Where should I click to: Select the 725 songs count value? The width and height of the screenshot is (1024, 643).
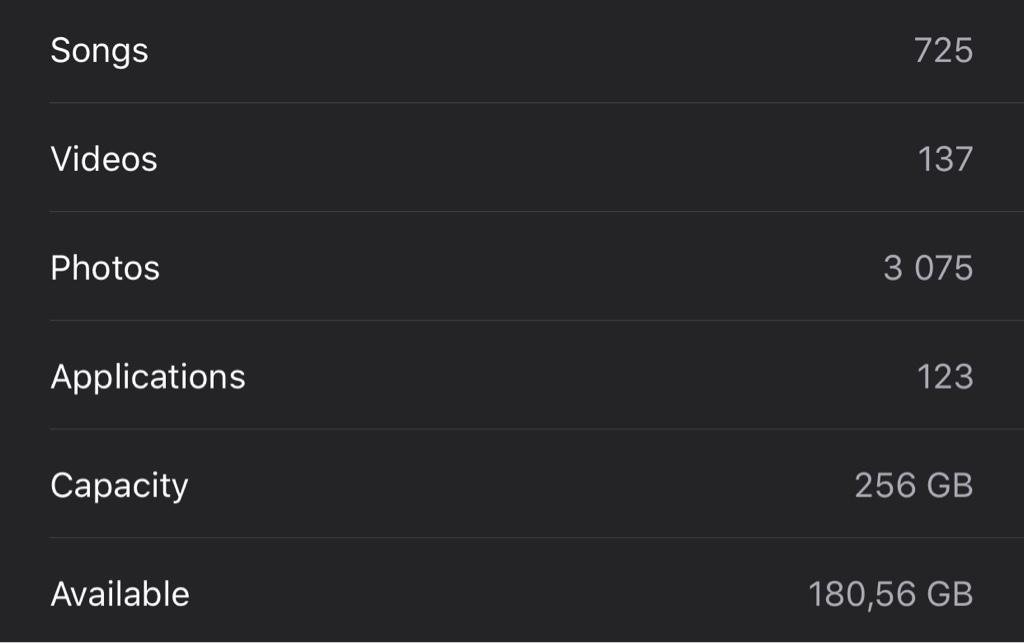coord(944,50)
